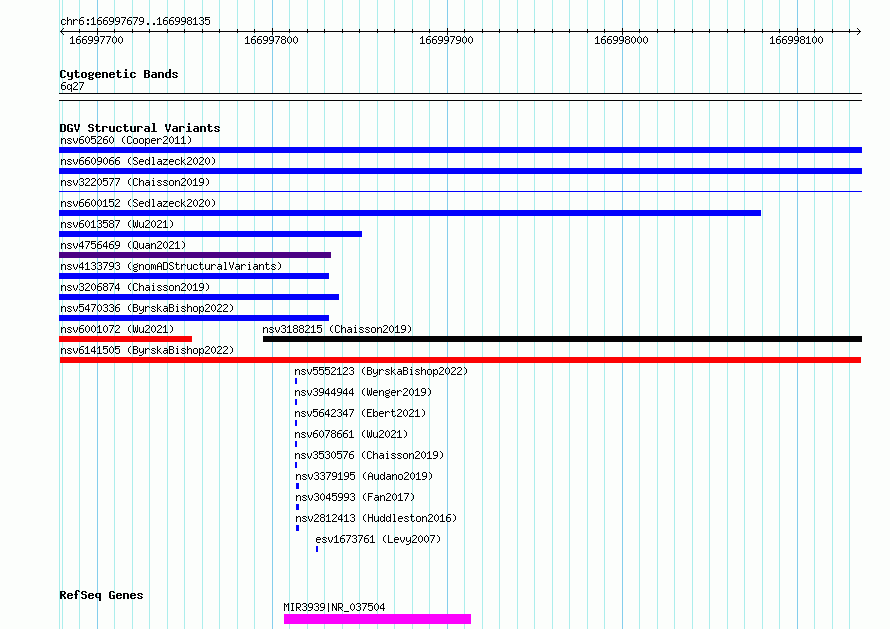Click the DGV Structural Variants track heading
The height and width of the screenshot is (629, 890).
pyautogui.click(x=140, y=128)
